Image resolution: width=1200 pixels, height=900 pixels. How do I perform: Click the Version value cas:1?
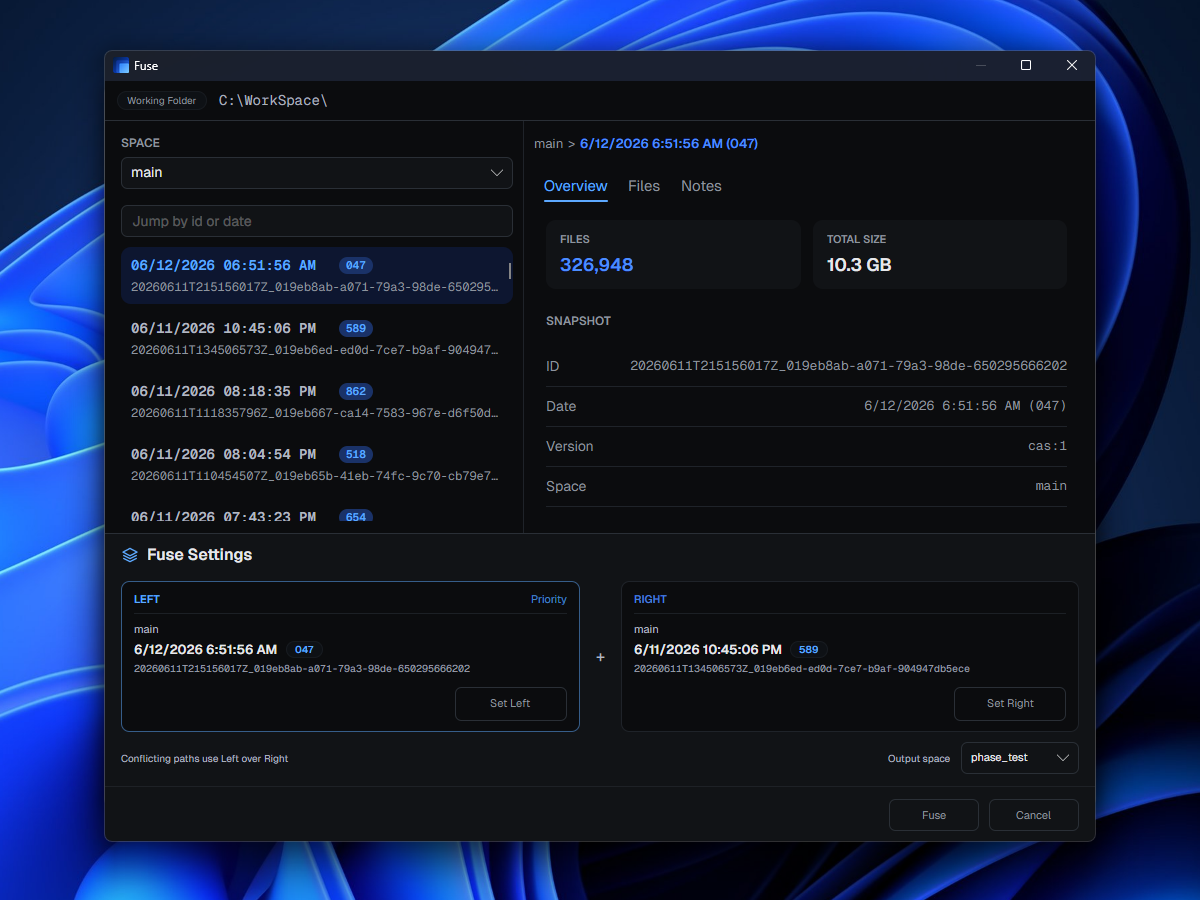(x=1047, y=446)
